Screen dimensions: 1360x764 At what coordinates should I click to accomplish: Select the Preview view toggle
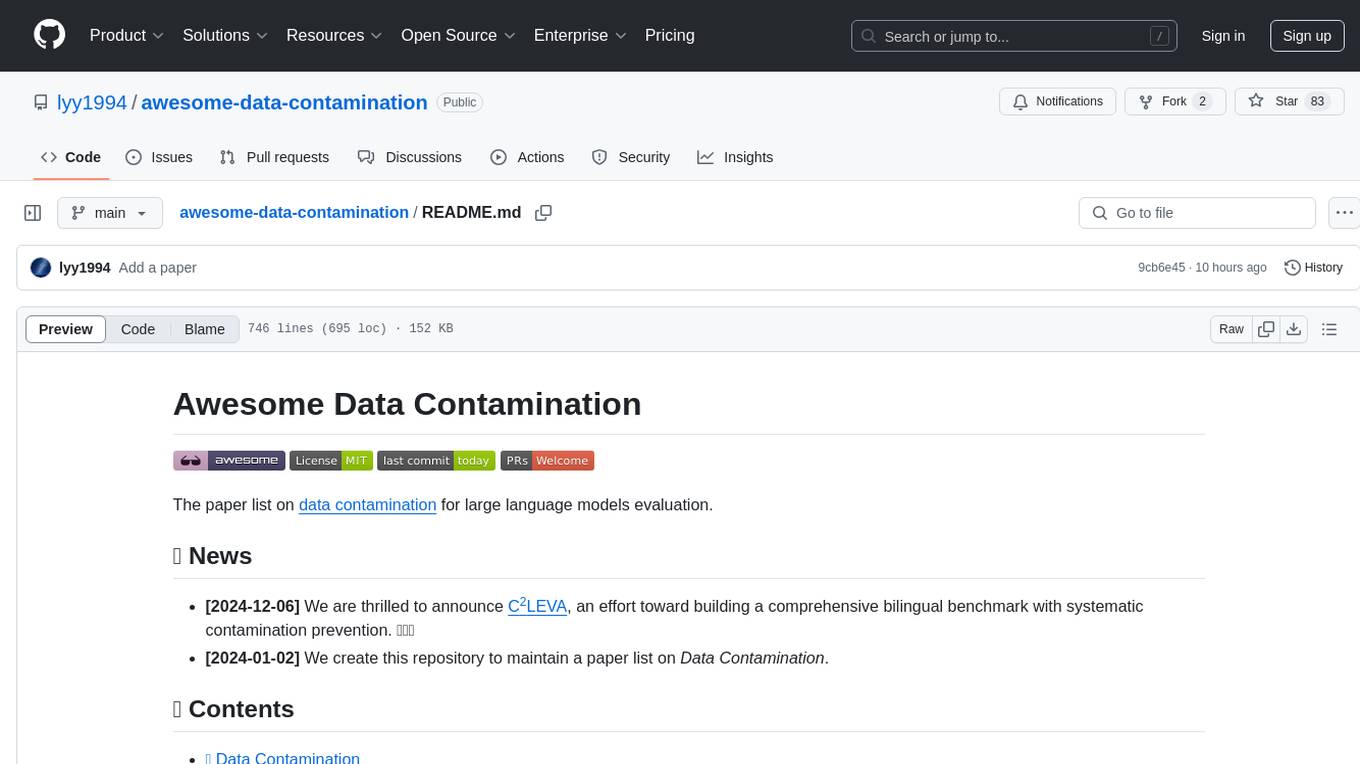pyautogui.click(x=66, y=329)
